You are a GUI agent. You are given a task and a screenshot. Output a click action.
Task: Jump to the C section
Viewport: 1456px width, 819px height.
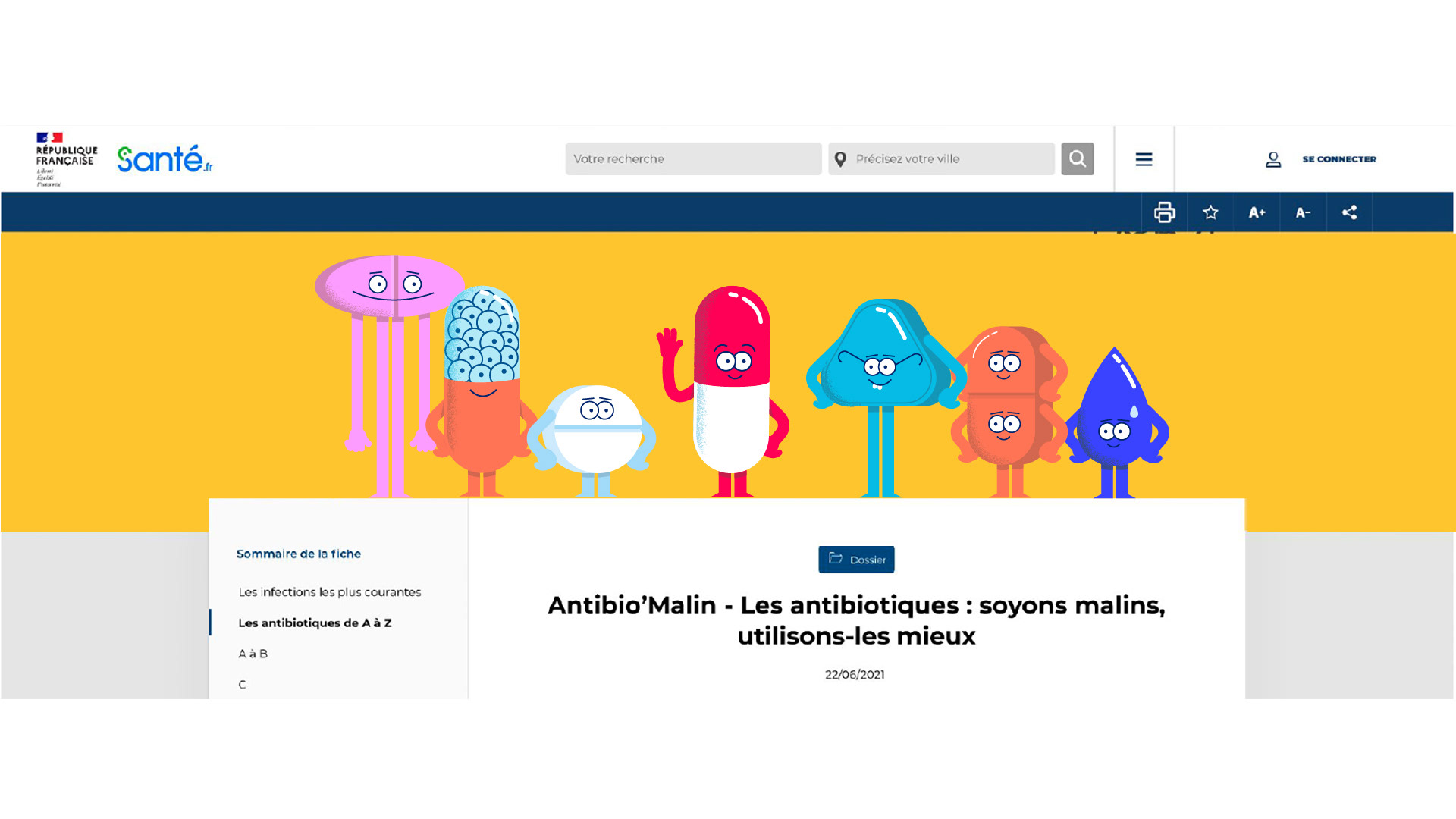coord(242,685)
